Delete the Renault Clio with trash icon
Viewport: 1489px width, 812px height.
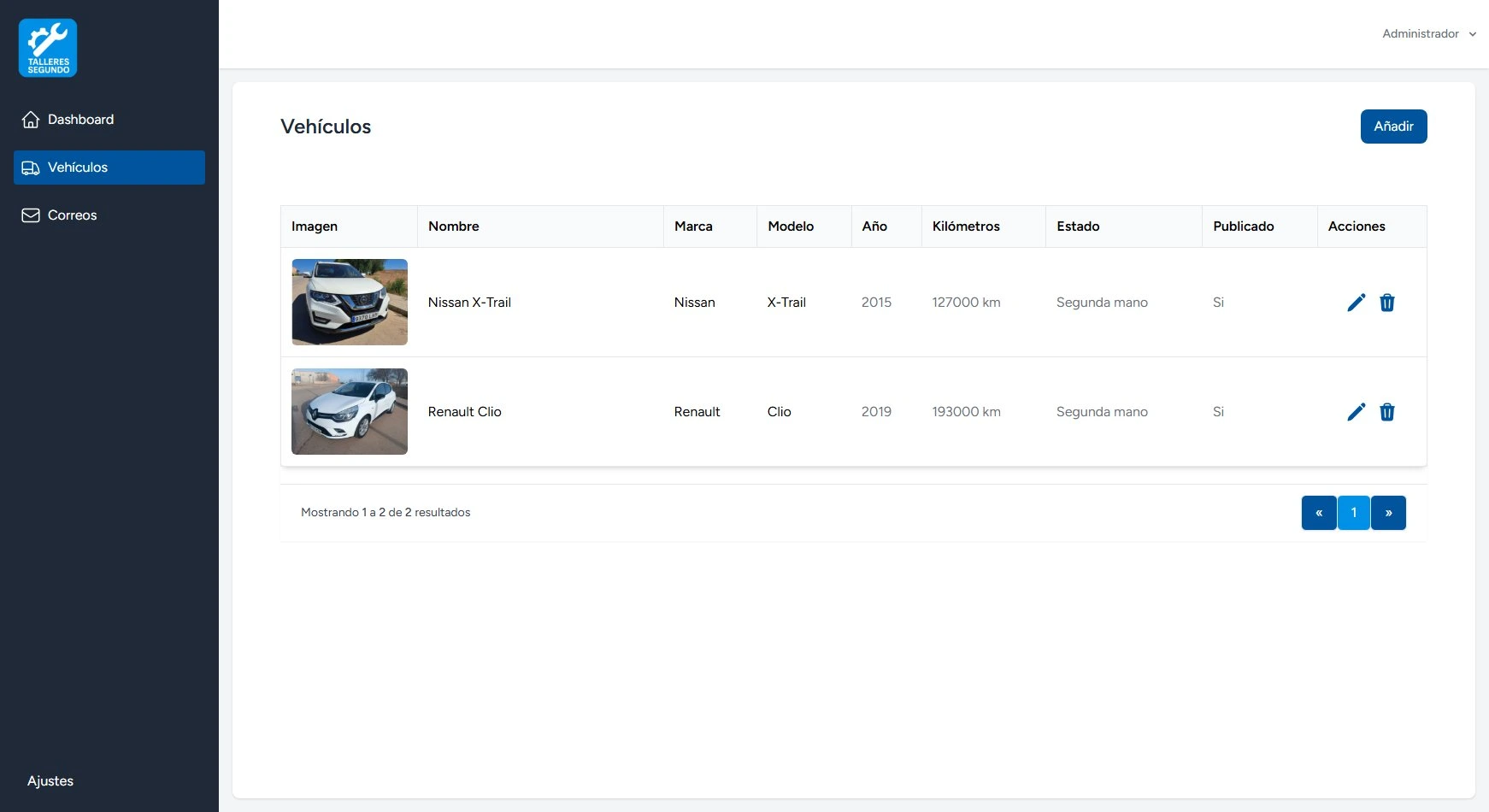pos(1387,412)
